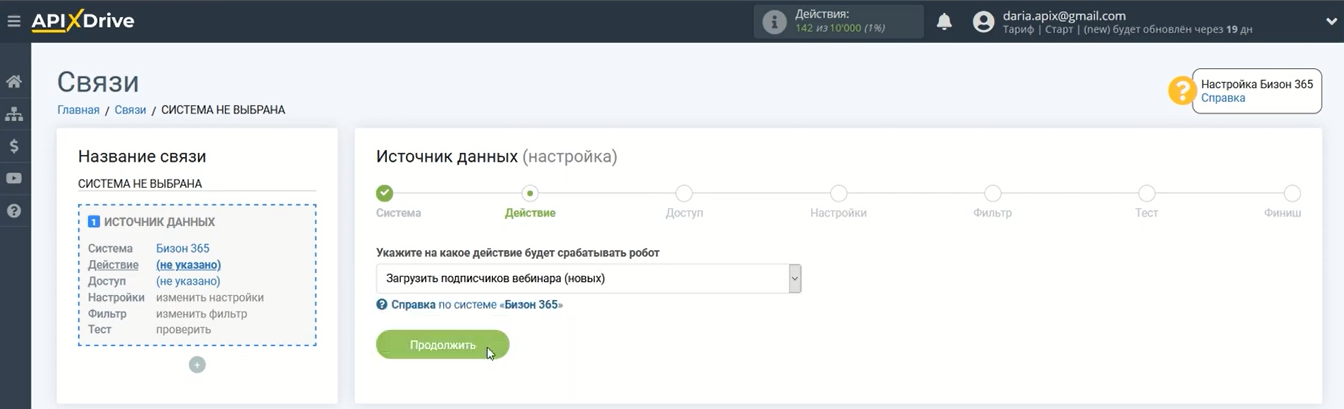Open notifications bell
The width and height of the screenshot is (1344, 409).
click(x=944, y=22)
